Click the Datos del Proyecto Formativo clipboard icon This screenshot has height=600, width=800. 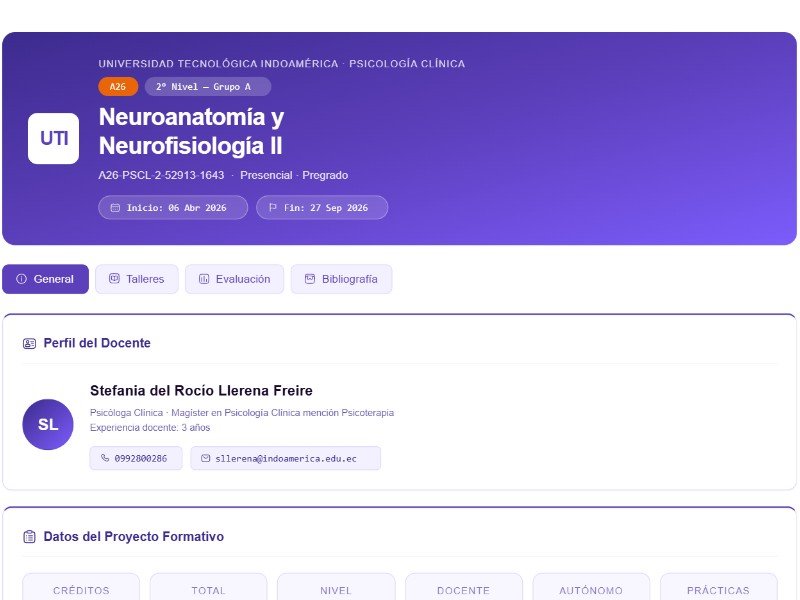(29, 537)
